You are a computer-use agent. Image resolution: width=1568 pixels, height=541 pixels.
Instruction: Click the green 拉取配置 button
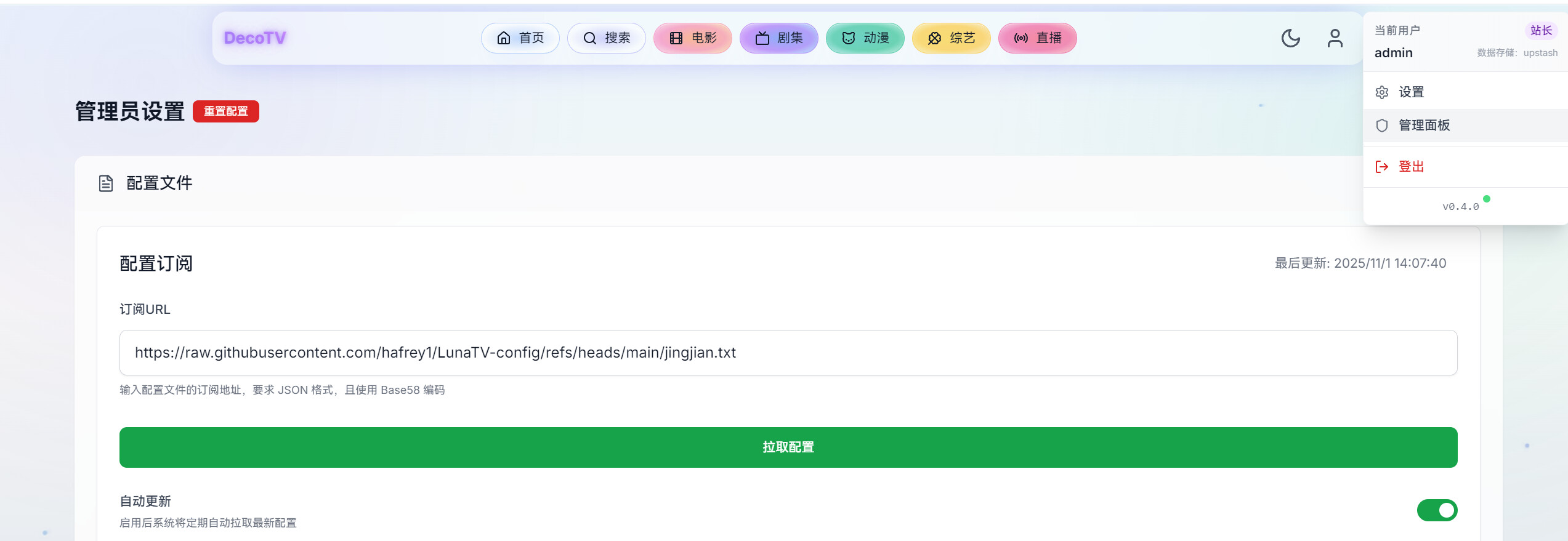click(788, 447)
